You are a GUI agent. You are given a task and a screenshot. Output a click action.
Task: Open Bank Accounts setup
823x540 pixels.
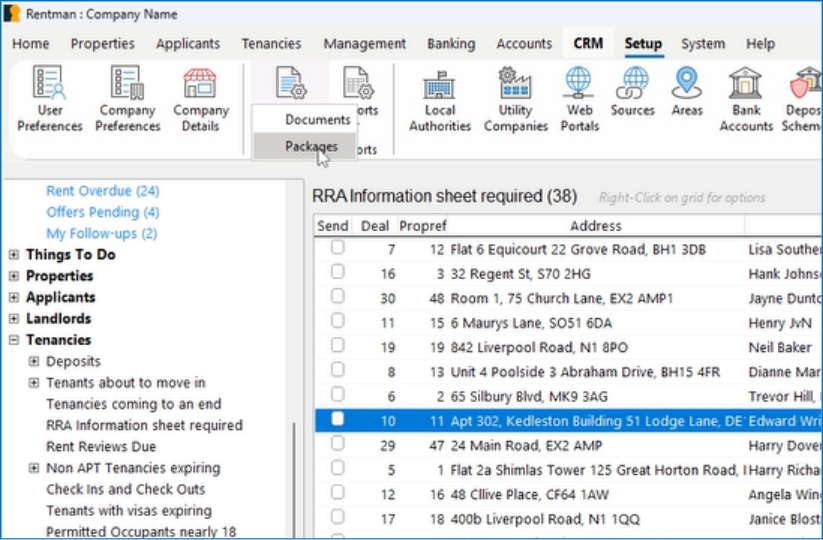click(746, 99)
